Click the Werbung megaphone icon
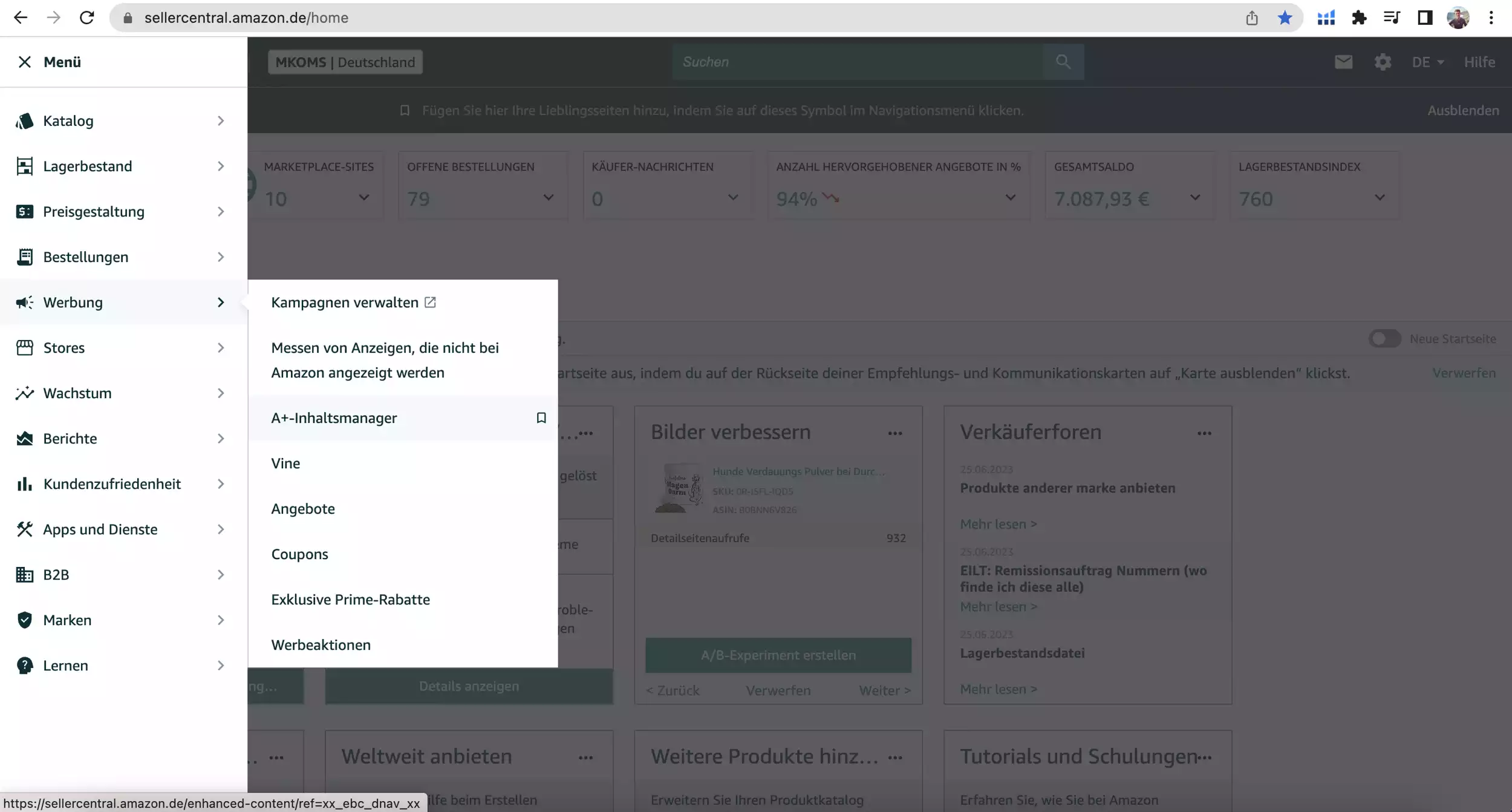1512x812 pixels. (x=24, y=303)
